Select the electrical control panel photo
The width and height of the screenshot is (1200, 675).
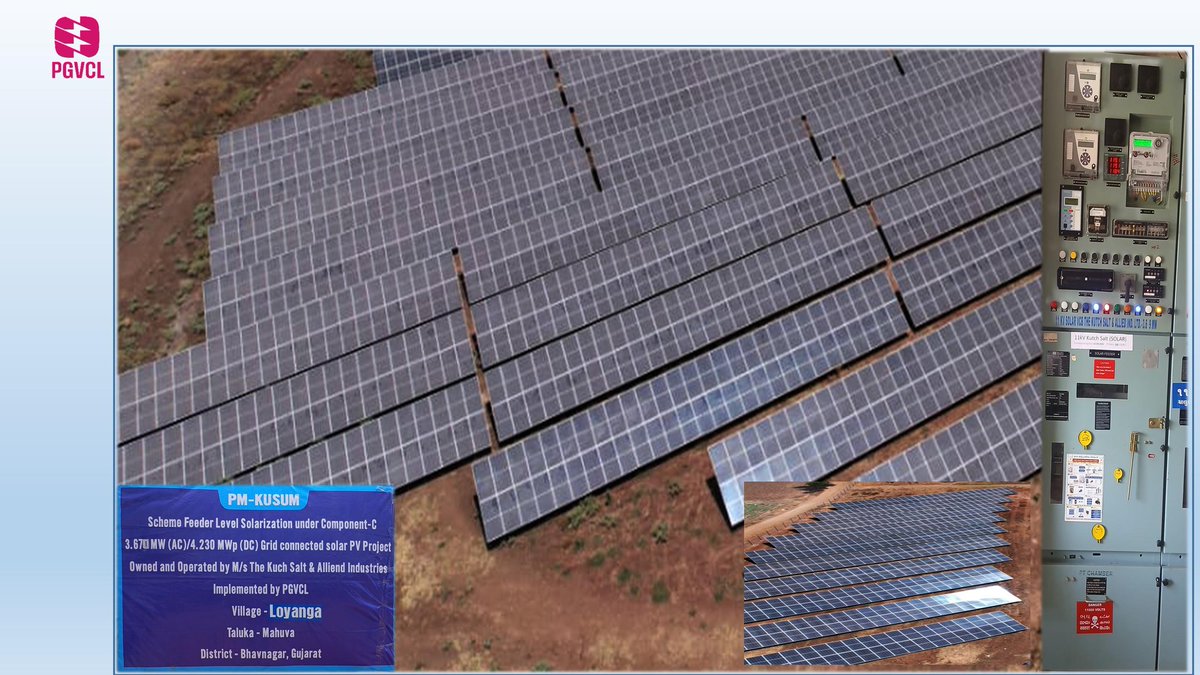coord(1115,360)
